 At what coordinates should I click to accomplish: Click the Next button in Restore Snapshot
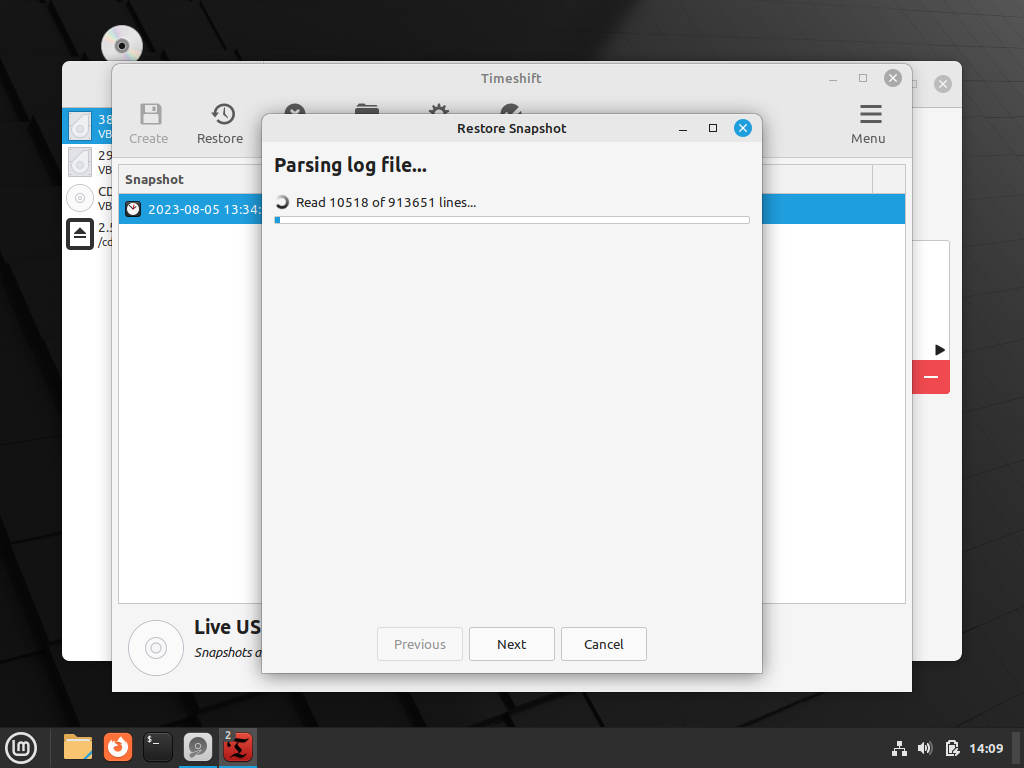pyautogui.click(x=511, y=645)
